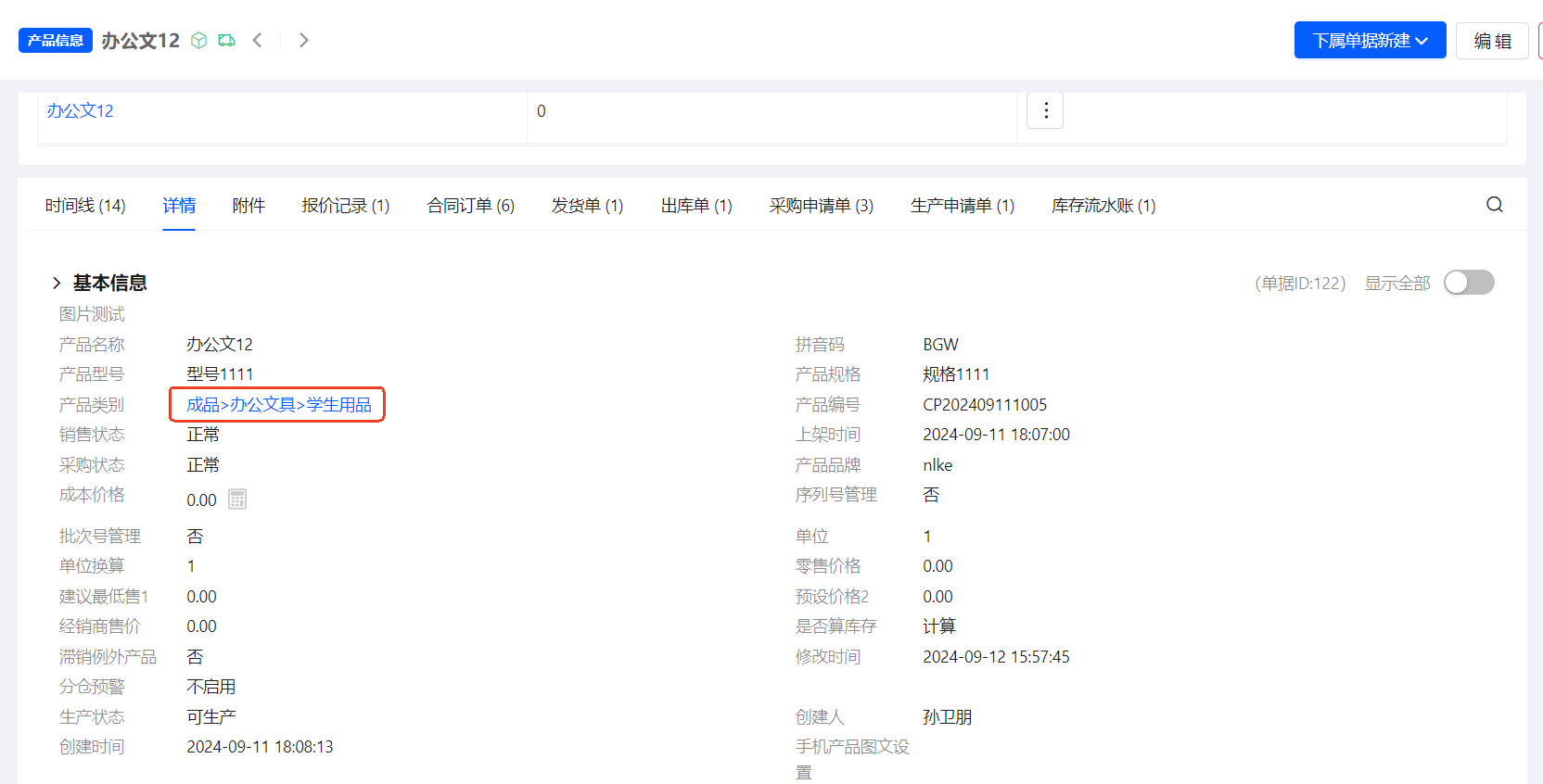Click the 产品型号 value 型号1111

(220, 374)
